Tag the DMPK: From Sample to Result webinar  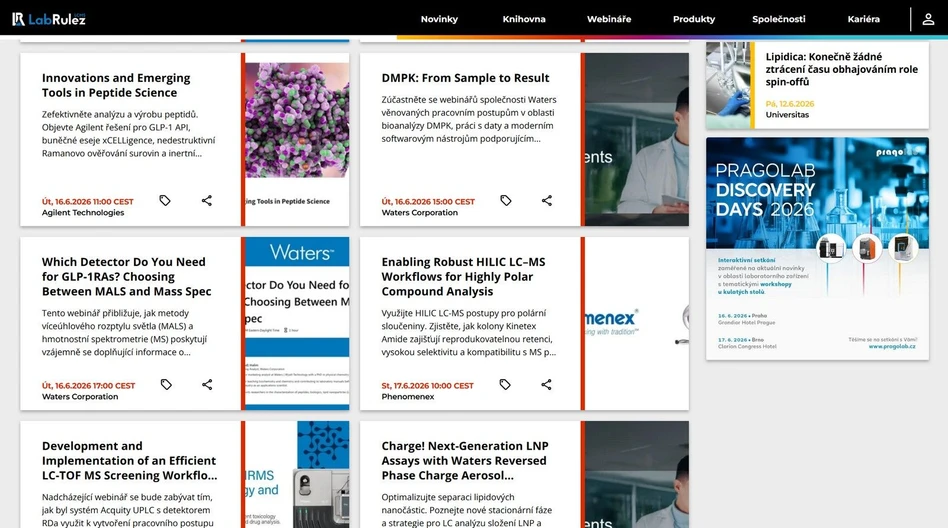[506, 200]
